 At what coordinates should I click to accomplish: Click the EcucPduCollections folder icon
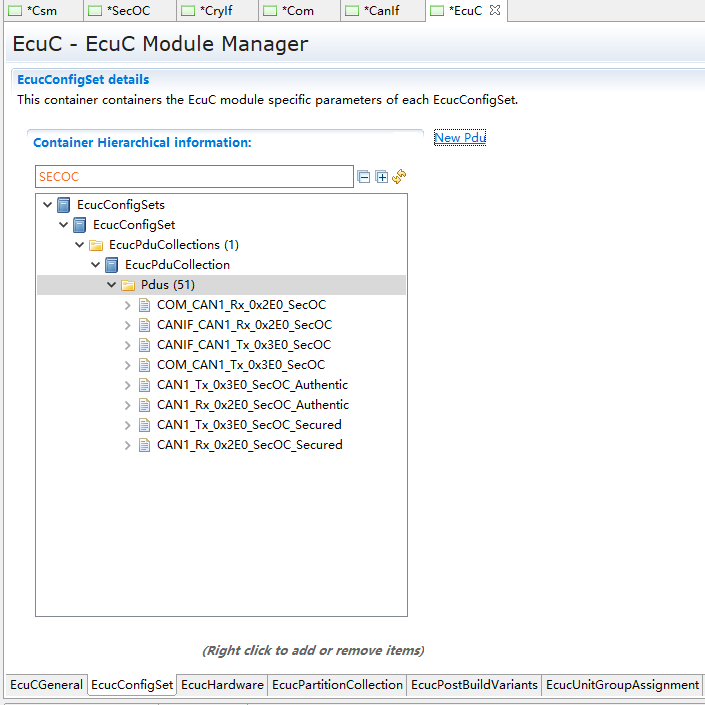tap(96, 245)
